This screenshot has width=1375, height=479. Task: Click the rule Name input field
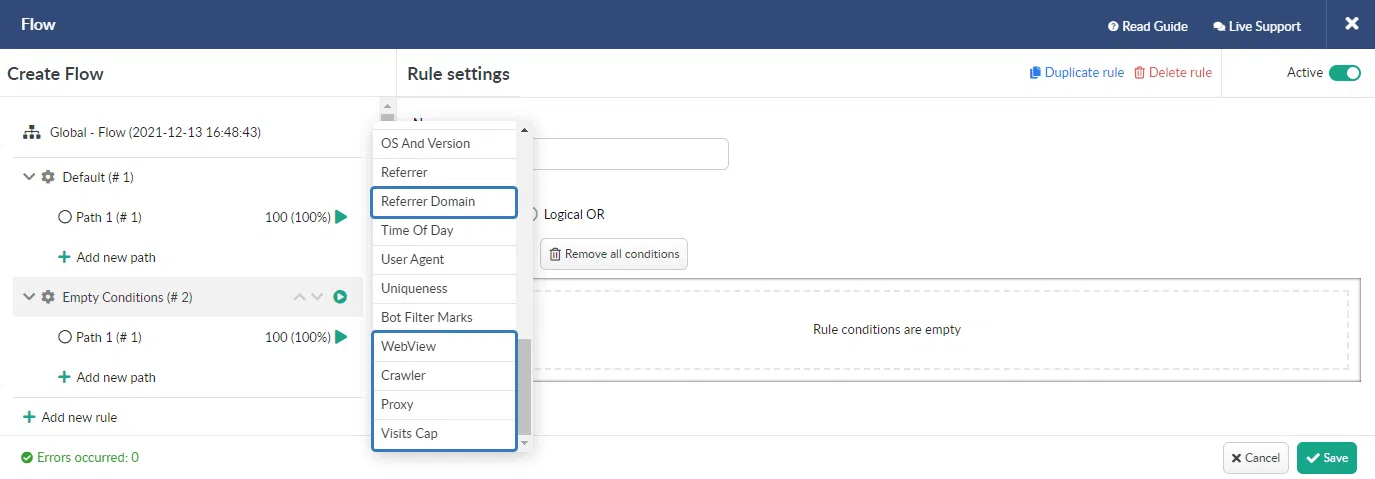pyautogui.click(x=630, y=154)
